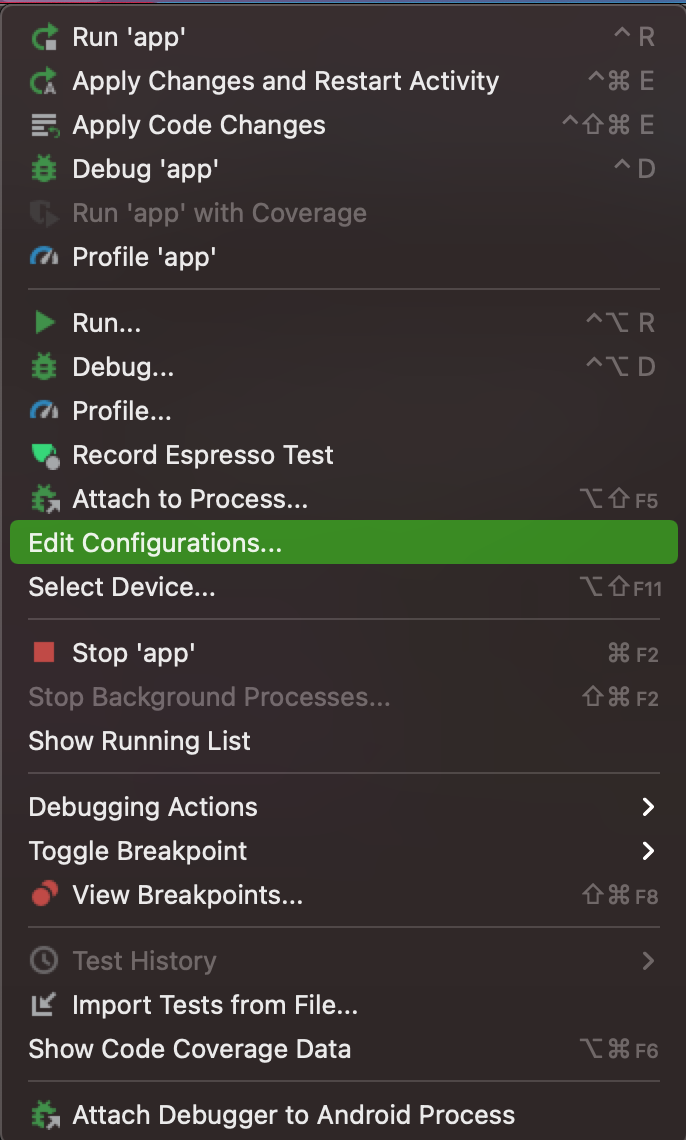Viewport: 686px width, 1140px height.
Task: Open Show Code Coverage Data
Action: click(190, 1050)
